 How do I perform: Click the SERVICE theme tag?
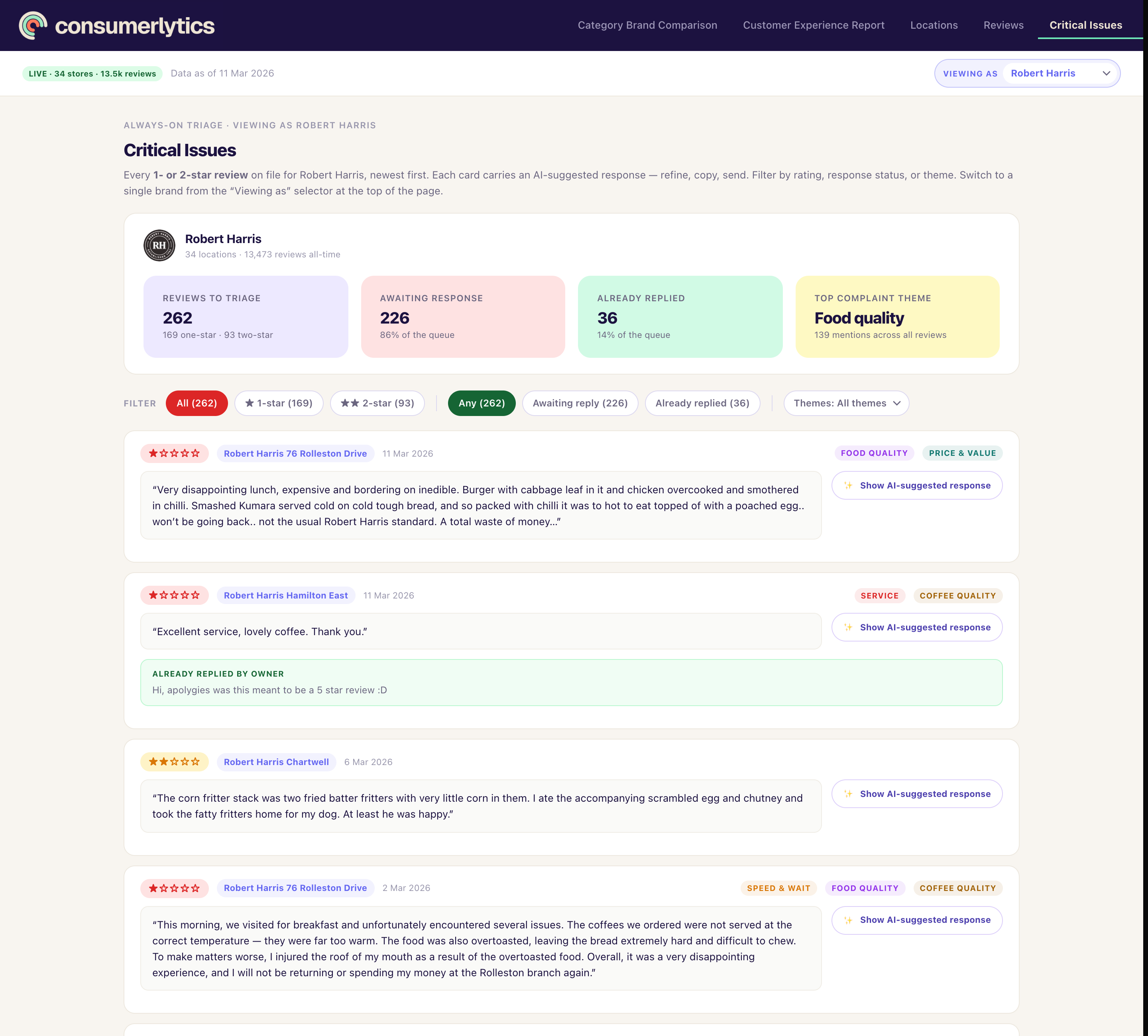point(879,595)
